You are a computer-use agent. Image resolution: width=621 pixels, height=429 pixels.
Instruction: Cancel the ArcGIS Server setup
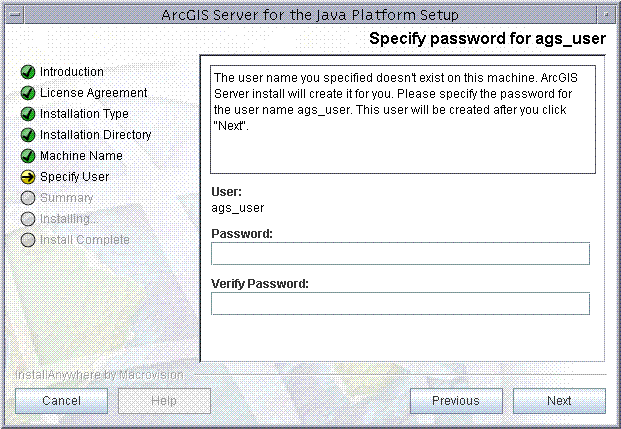click(x=61, y=401)
